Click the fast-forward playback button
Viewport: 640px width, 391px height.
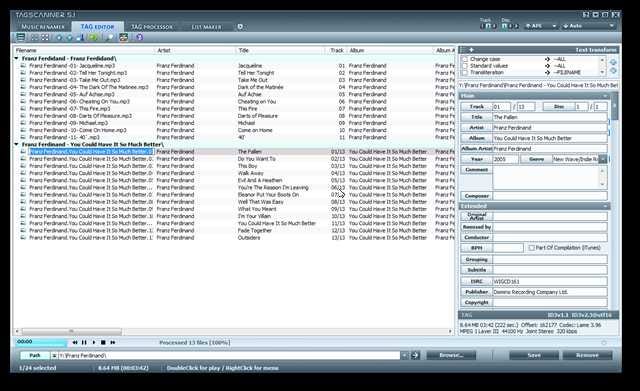[x=113, y=342]
